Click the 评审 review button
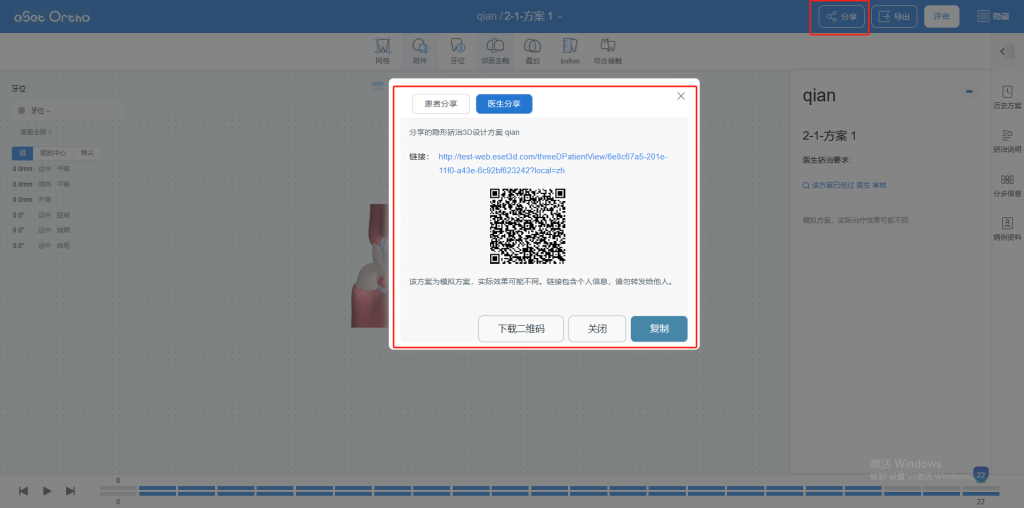 [x=942, y=17]
